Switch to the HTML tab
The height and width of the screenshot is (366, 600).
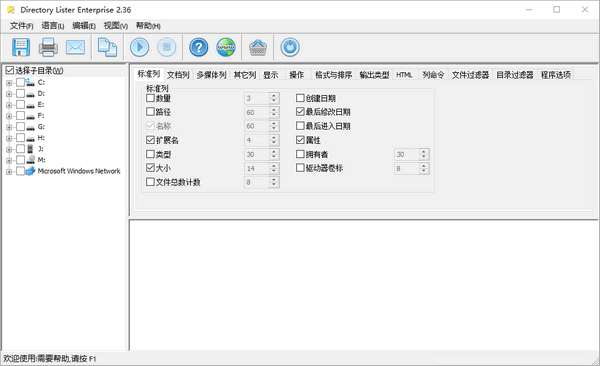click(404, 75)
